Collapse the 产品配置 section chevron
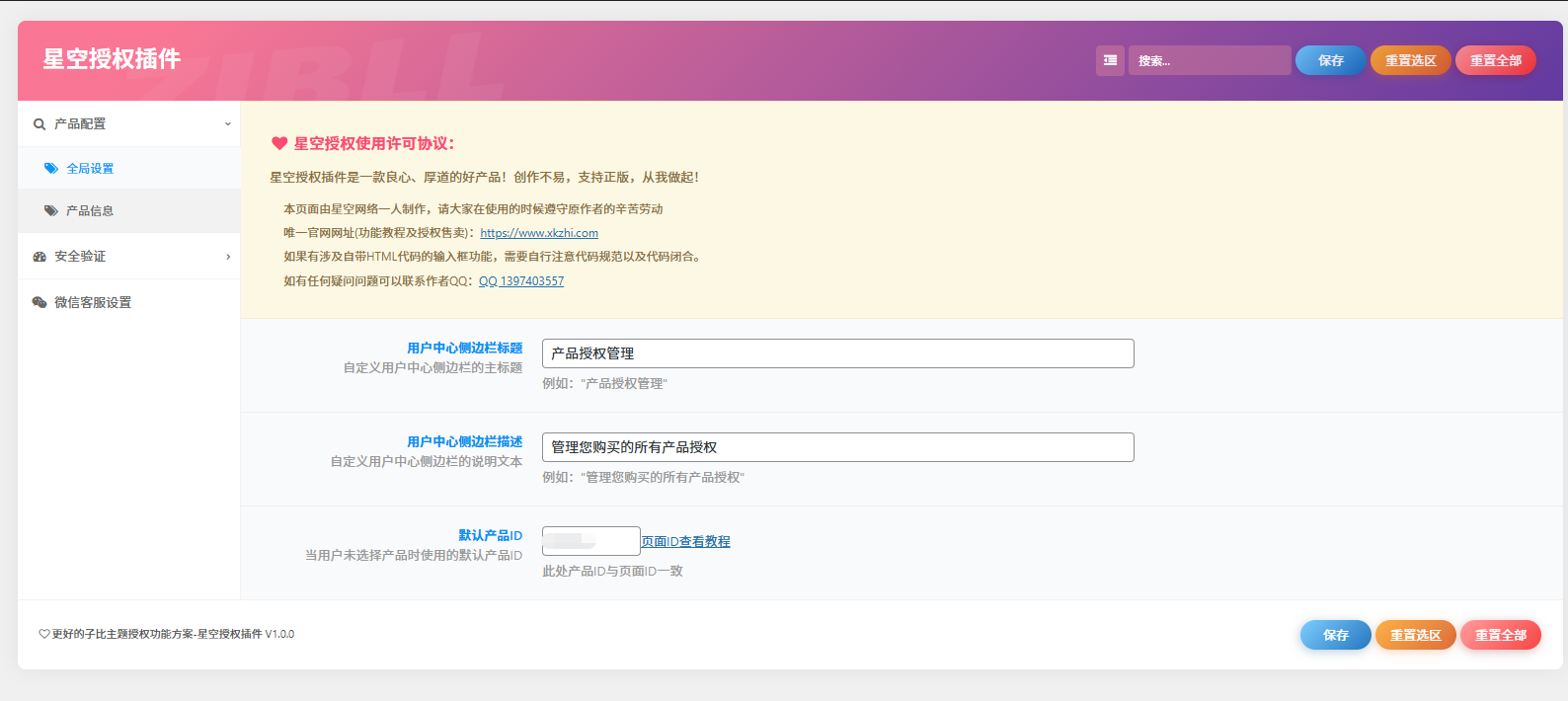Image resolution: width=1568 pixels, height=701 pixels. [x=227, y=124]
